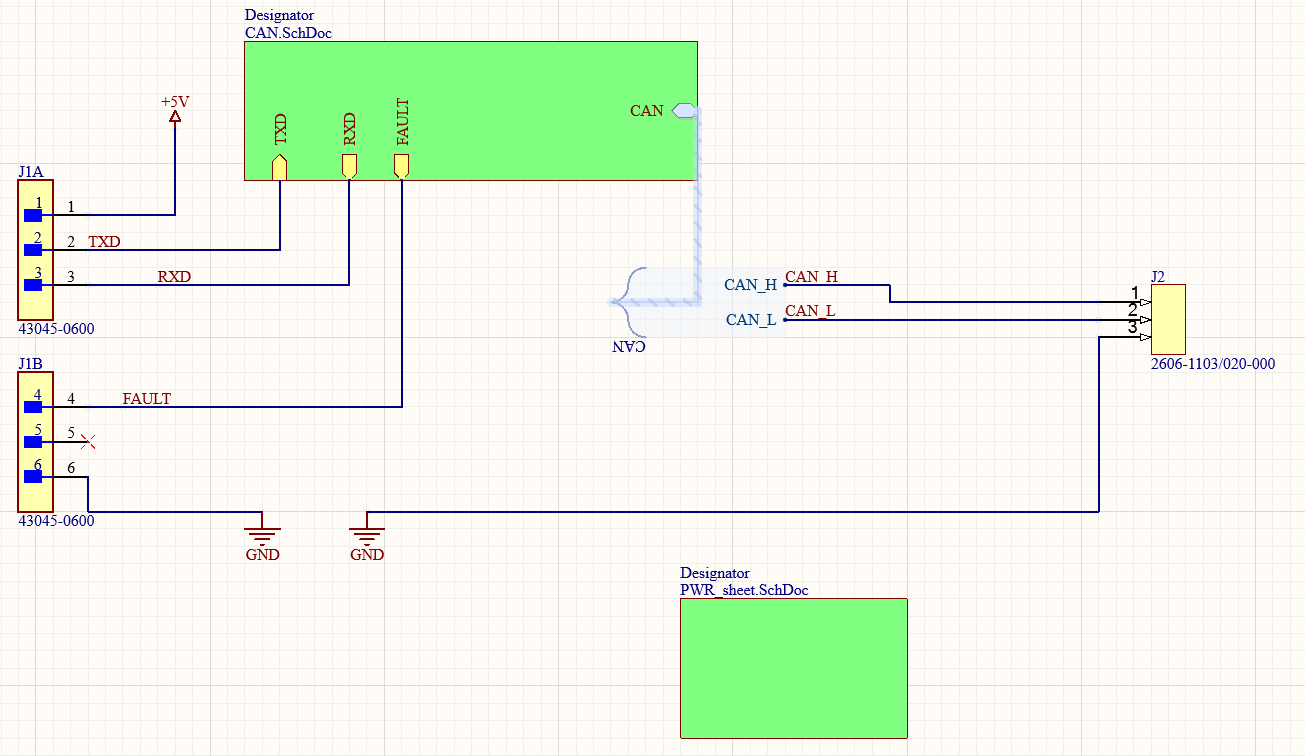Click the PWR_sheet.SchDoc file name label
The height and width of the screenshot is (756, 1305).
tap(743, 590)
